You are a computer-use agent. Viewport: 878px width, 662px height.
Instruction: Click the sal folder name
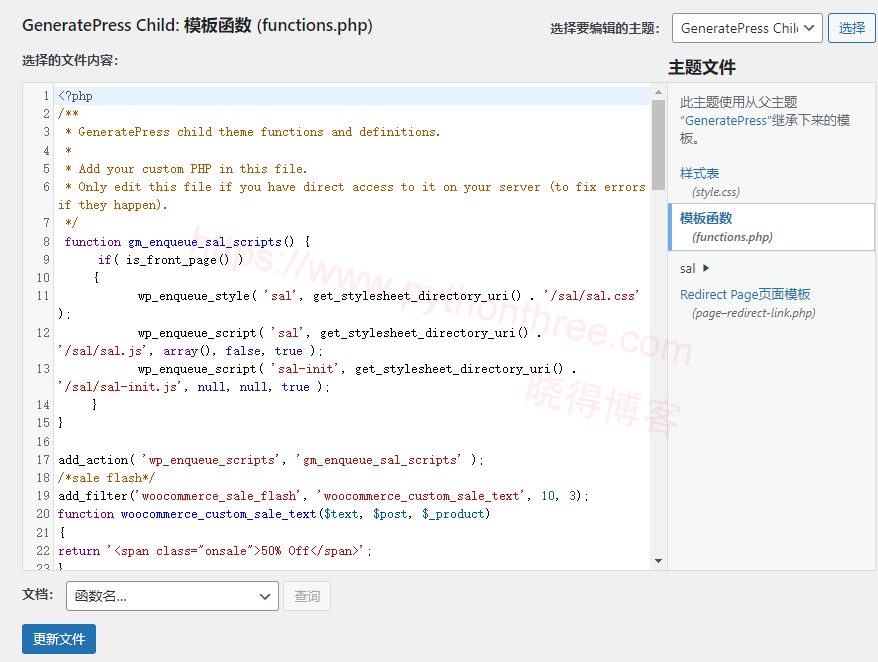click(x=687, y=269)
